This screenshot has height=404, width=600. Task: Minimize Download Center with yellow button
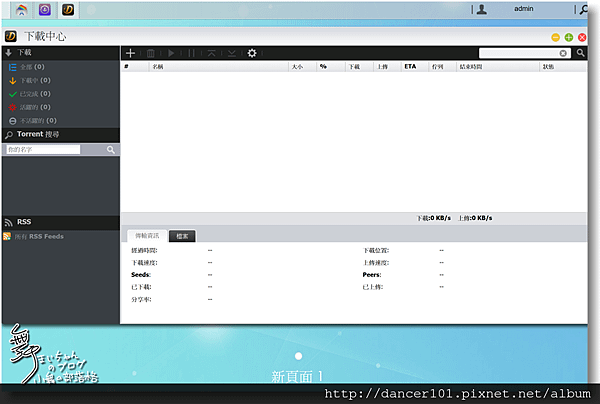coord(555,37)
